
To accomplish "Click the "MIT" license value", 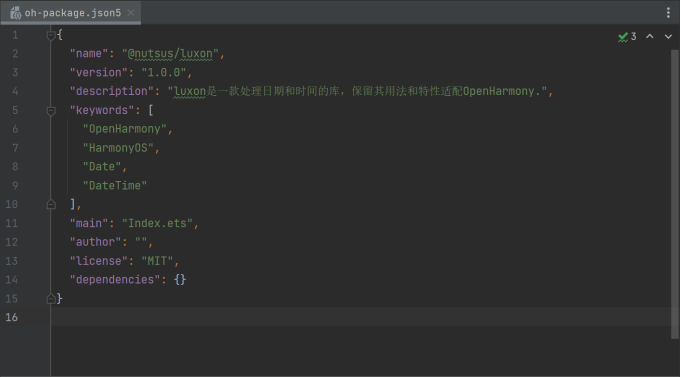I will click(x=157, y=261).
